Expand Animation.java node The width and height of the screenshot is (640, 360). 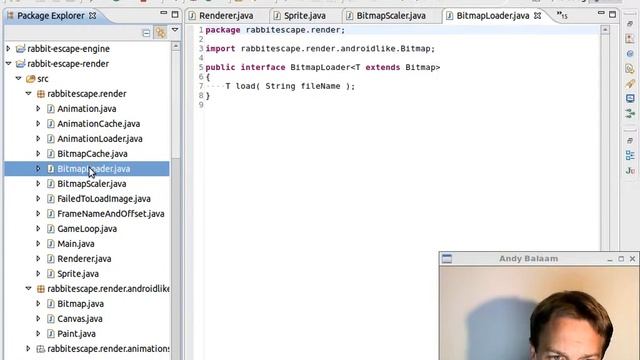point(38,109)
